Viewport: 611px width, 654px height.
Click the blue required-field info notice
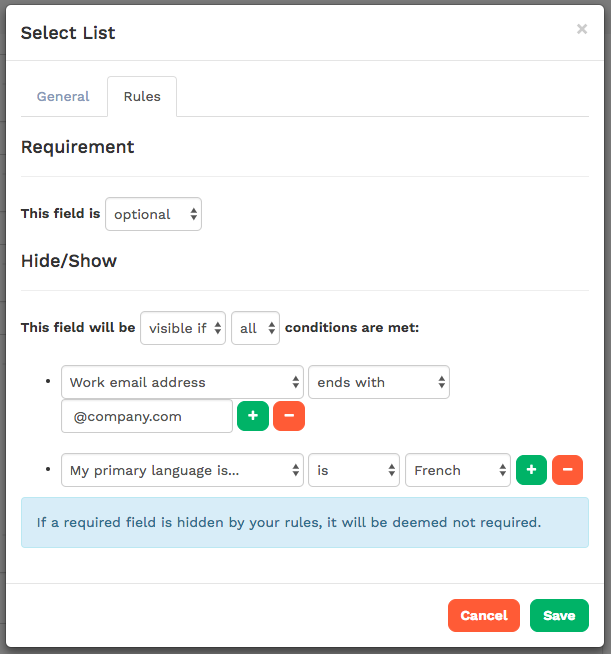click(305, 522)
